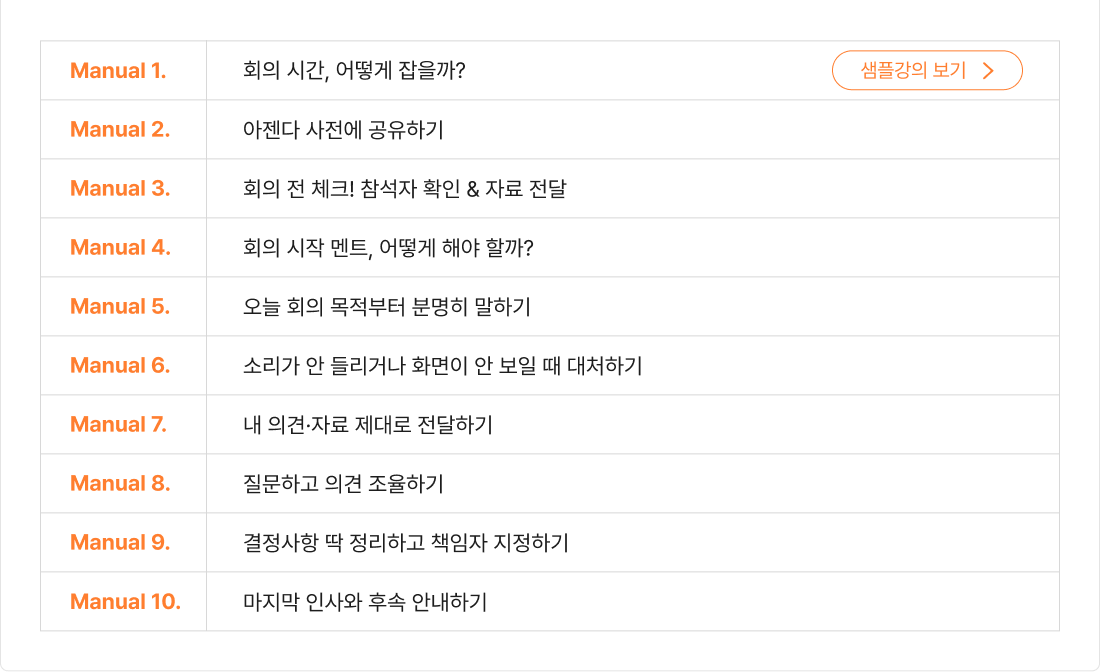Select the Manual 6. label

coord(120,365)
